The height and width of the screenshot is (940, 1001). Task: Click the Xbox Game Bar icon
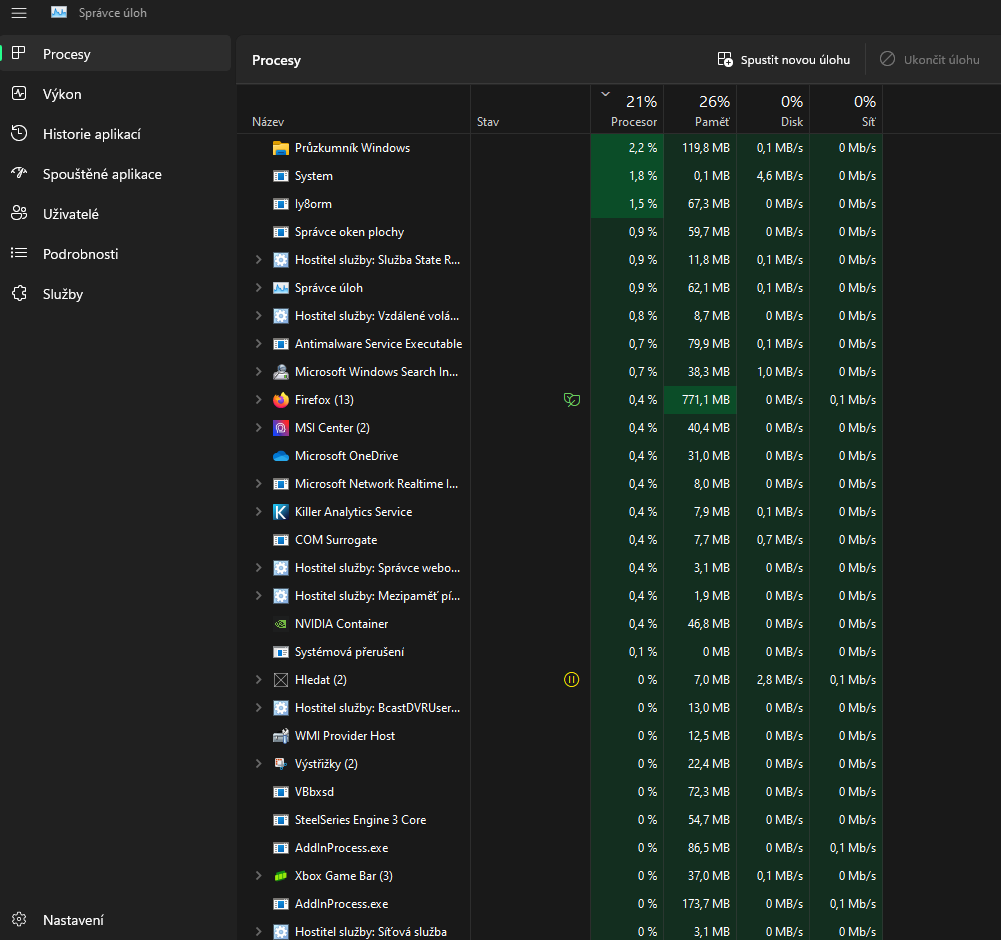pyautogui.click(x=281, y=876)
